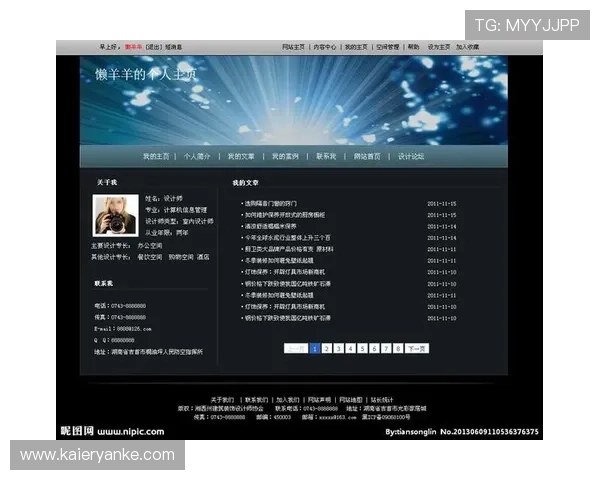Go to page 2 of articles
The height and width of the screenshot is (480, 600).
coord(326,348)
